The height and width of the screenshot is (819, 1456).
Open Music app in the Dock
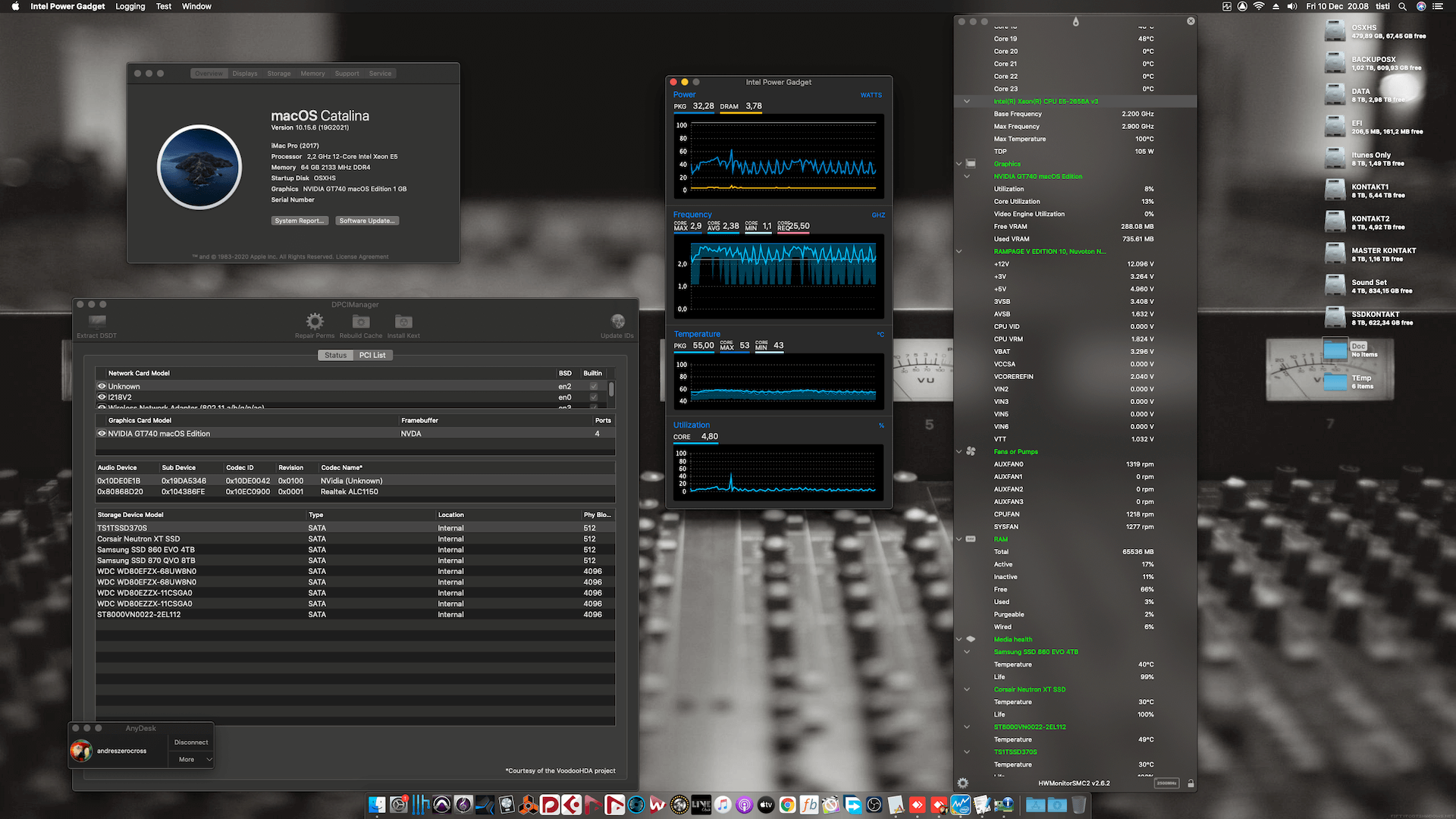723,805
